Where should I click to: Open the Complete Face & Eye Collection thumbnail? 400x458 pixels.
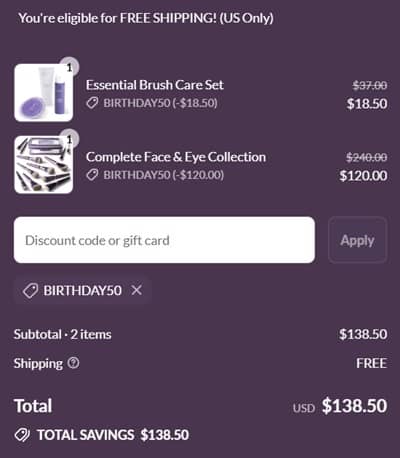point(44,164)
